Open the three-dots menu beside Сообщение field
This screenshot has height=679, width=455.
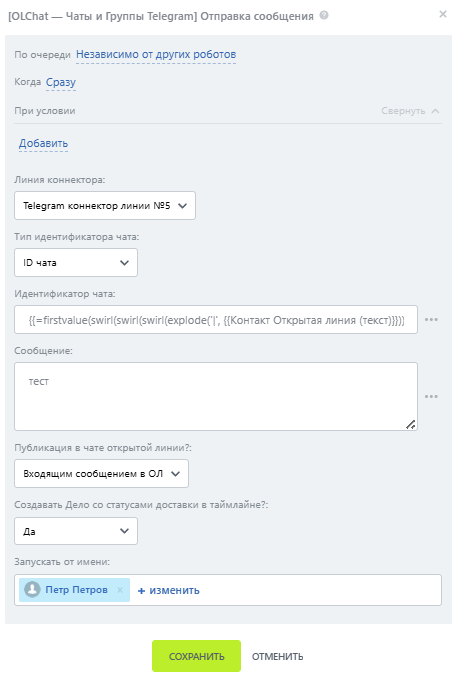(x=431, y=396)
